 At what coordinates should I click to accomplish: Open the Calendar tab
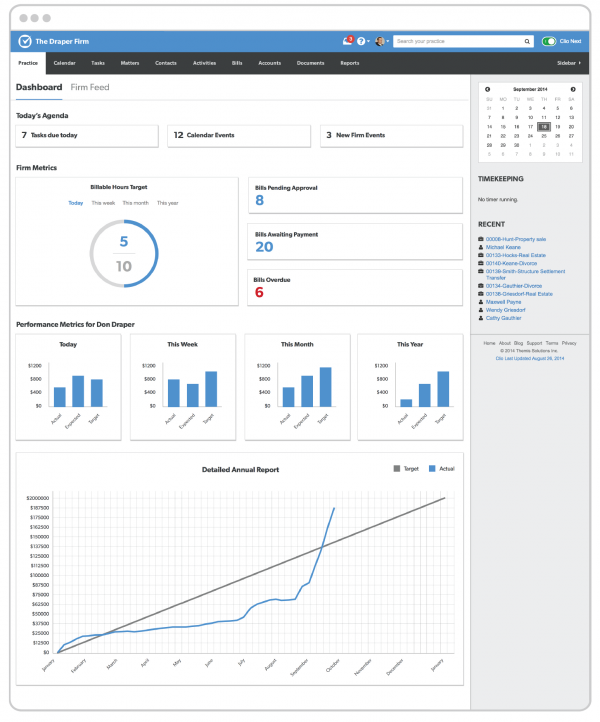pyautogui.click(x=64, y=63)
